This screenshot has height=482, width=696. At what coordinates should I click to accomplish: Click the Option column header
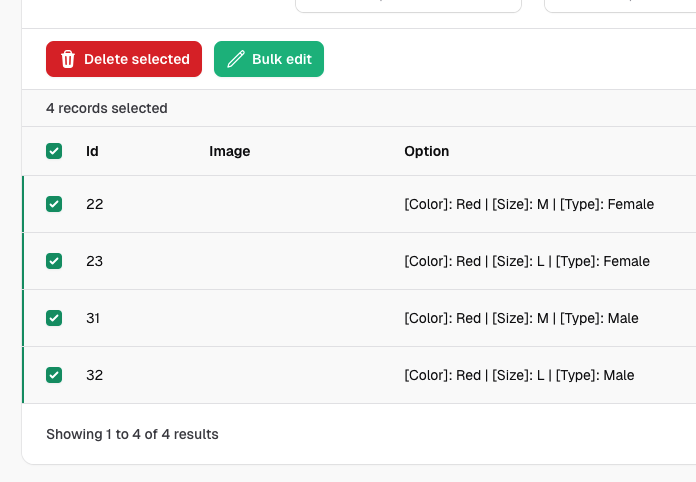tap(426, 152)
